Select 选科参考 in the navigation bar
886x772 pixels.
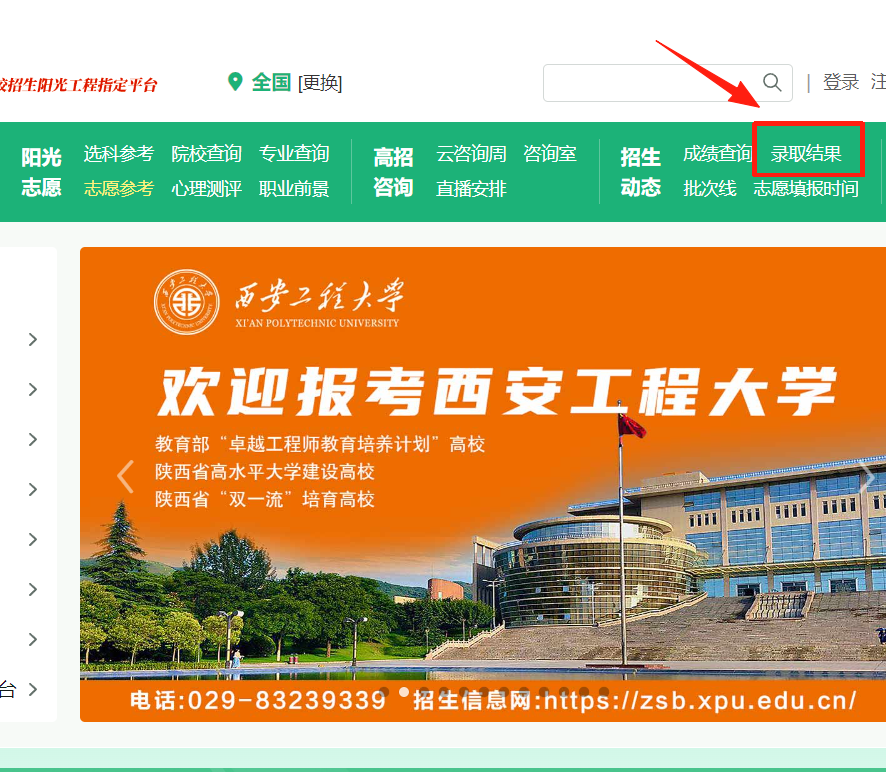119,154
